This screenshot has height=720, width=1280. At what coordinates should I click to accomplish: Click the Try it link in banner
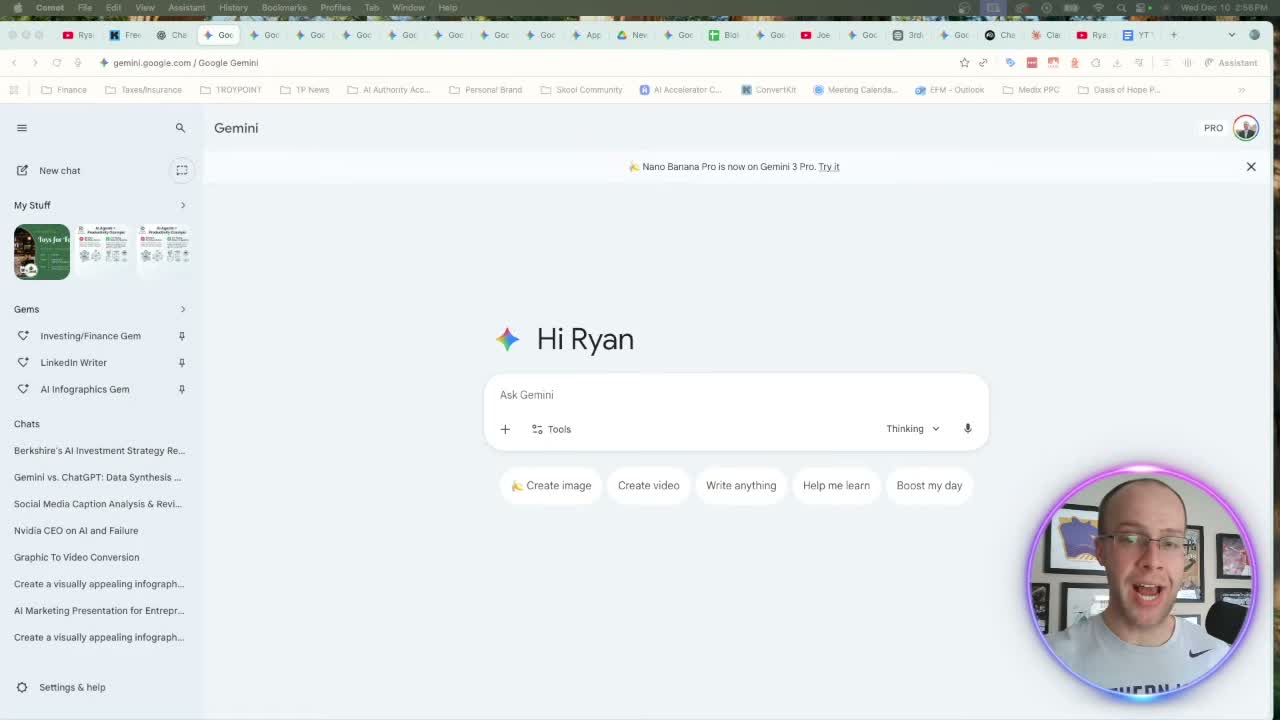click(x=829, y=167)
